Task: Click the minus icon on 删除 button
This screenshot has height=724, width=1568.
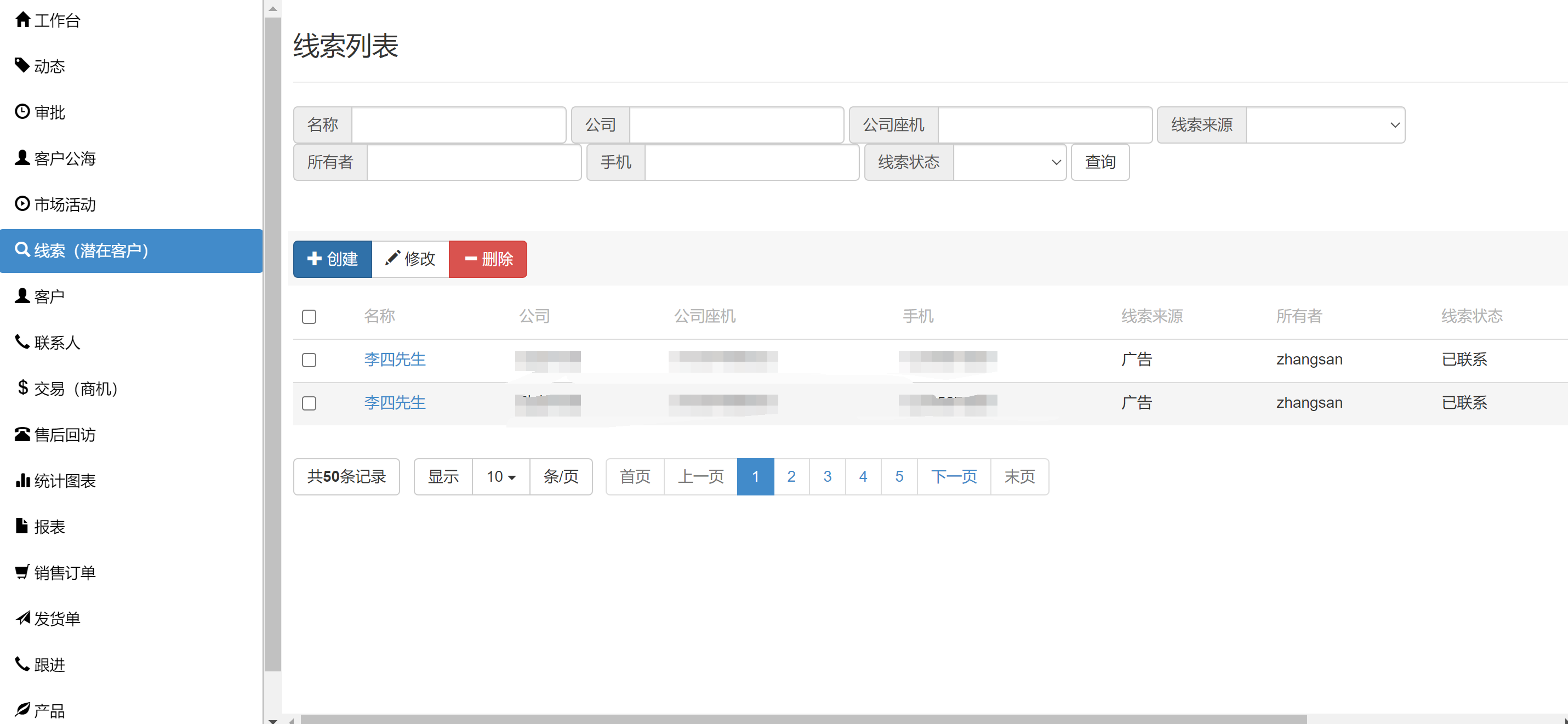Action: tap(471, 259)
